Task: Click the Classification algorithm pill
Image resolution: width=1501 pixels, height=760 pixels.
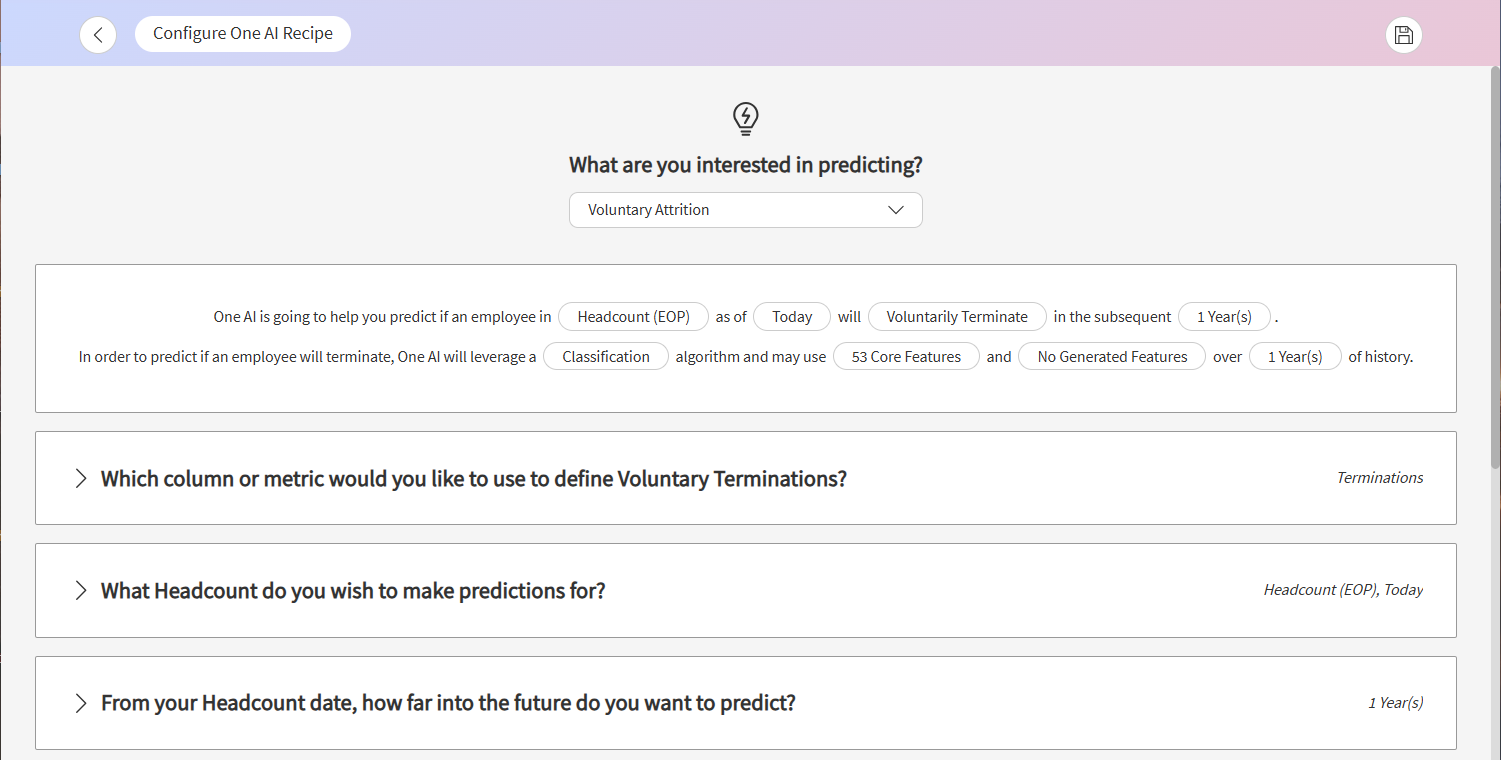Action: [606, 356]
